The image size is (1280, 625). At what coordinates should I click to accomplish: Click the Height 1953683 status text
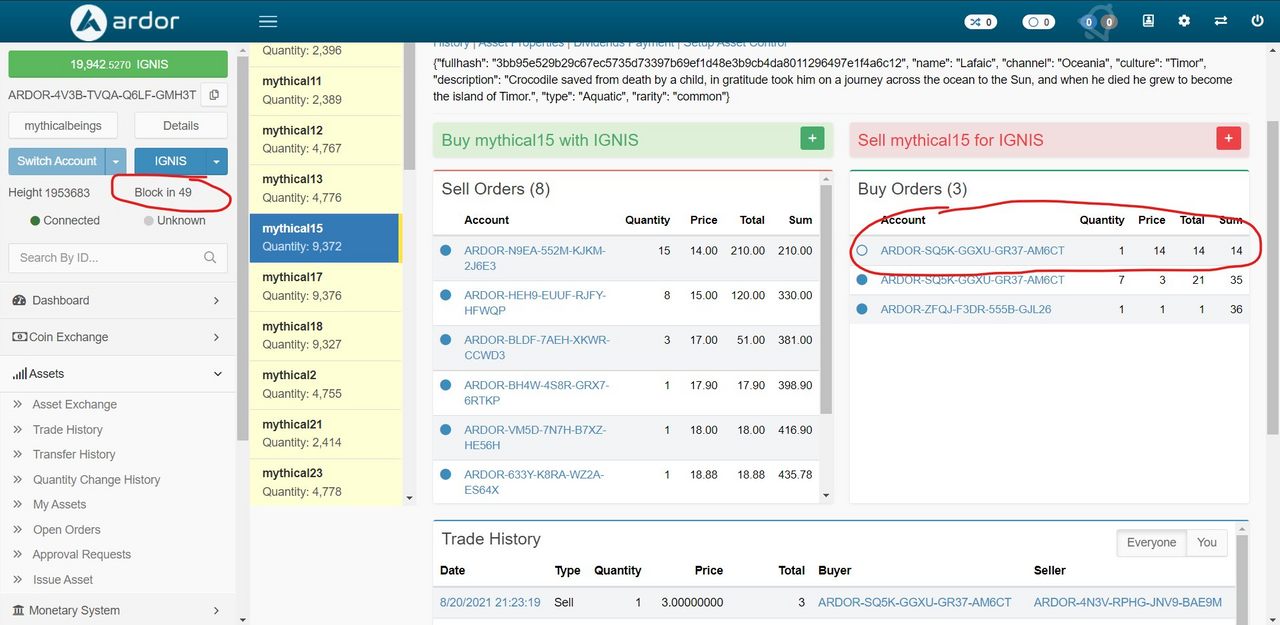click(49, 193)
